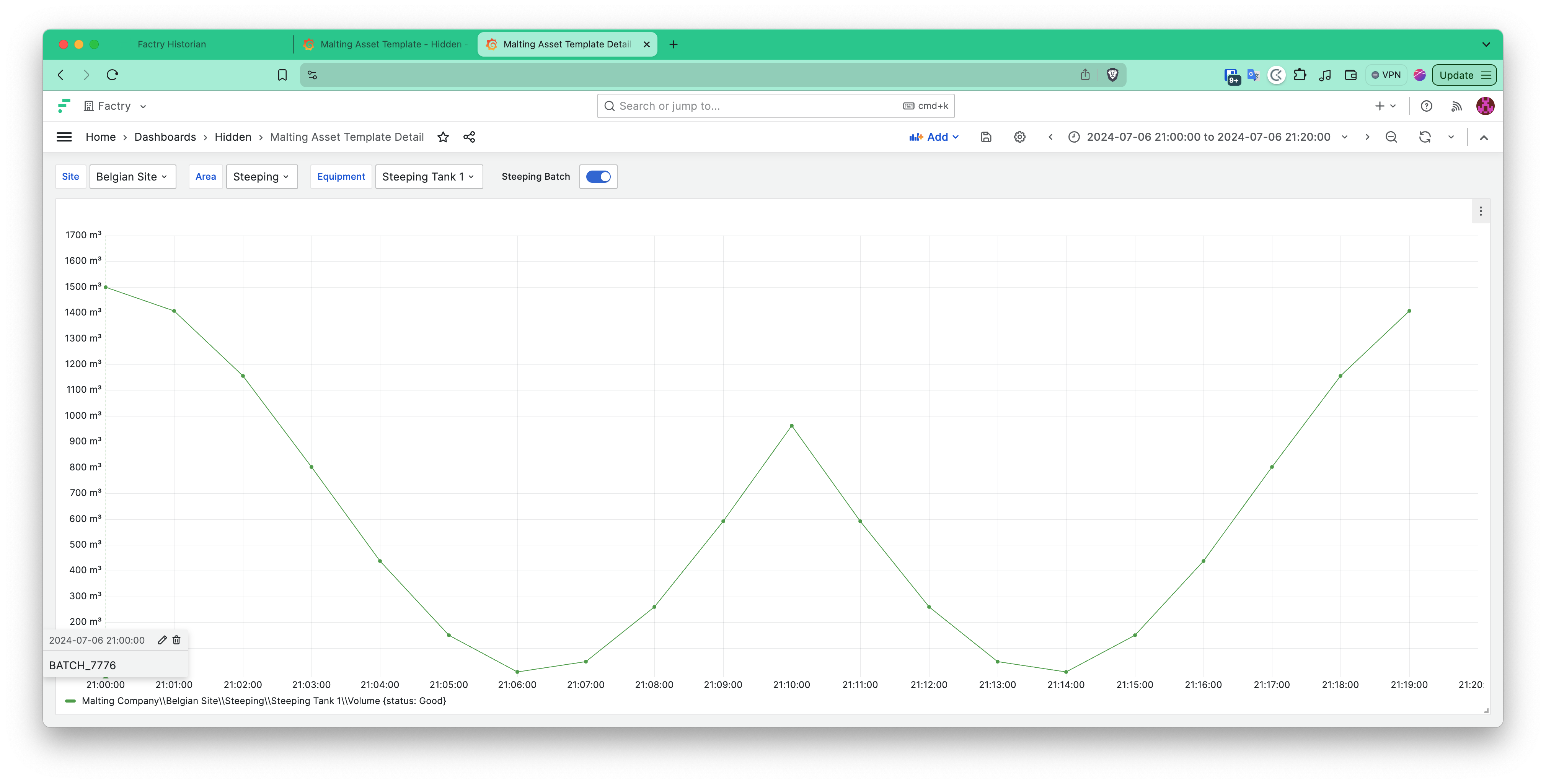This screenshot has height=784, width=1546.
Task: Click the Equipment variable label
Action: pyautogui.click(x=341, y=177)
